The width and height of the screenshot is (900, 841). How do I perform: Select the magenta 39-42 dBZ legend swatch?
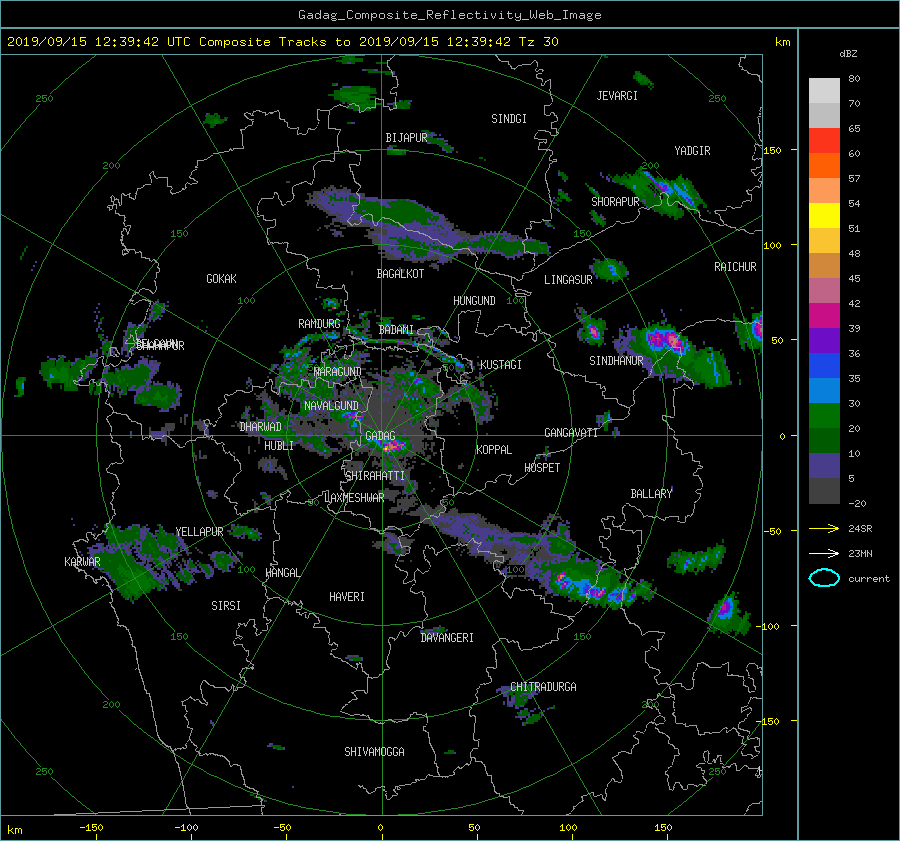pos(824,316)
